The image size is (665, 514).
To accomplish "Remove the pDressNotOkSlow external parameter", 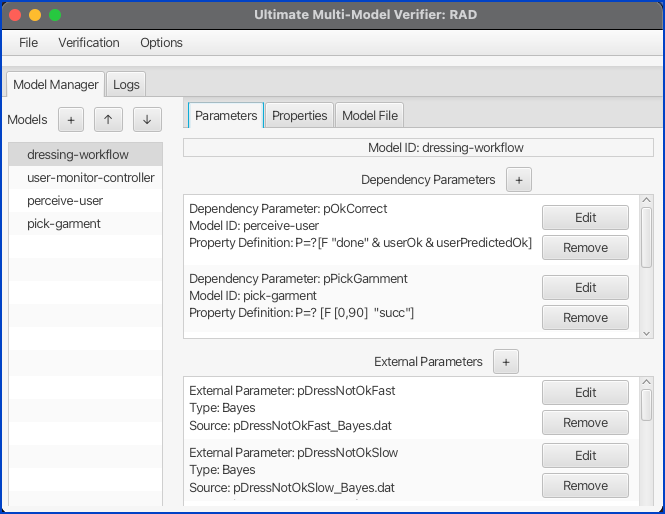I will pyautogui.click(x=585, y=486).
